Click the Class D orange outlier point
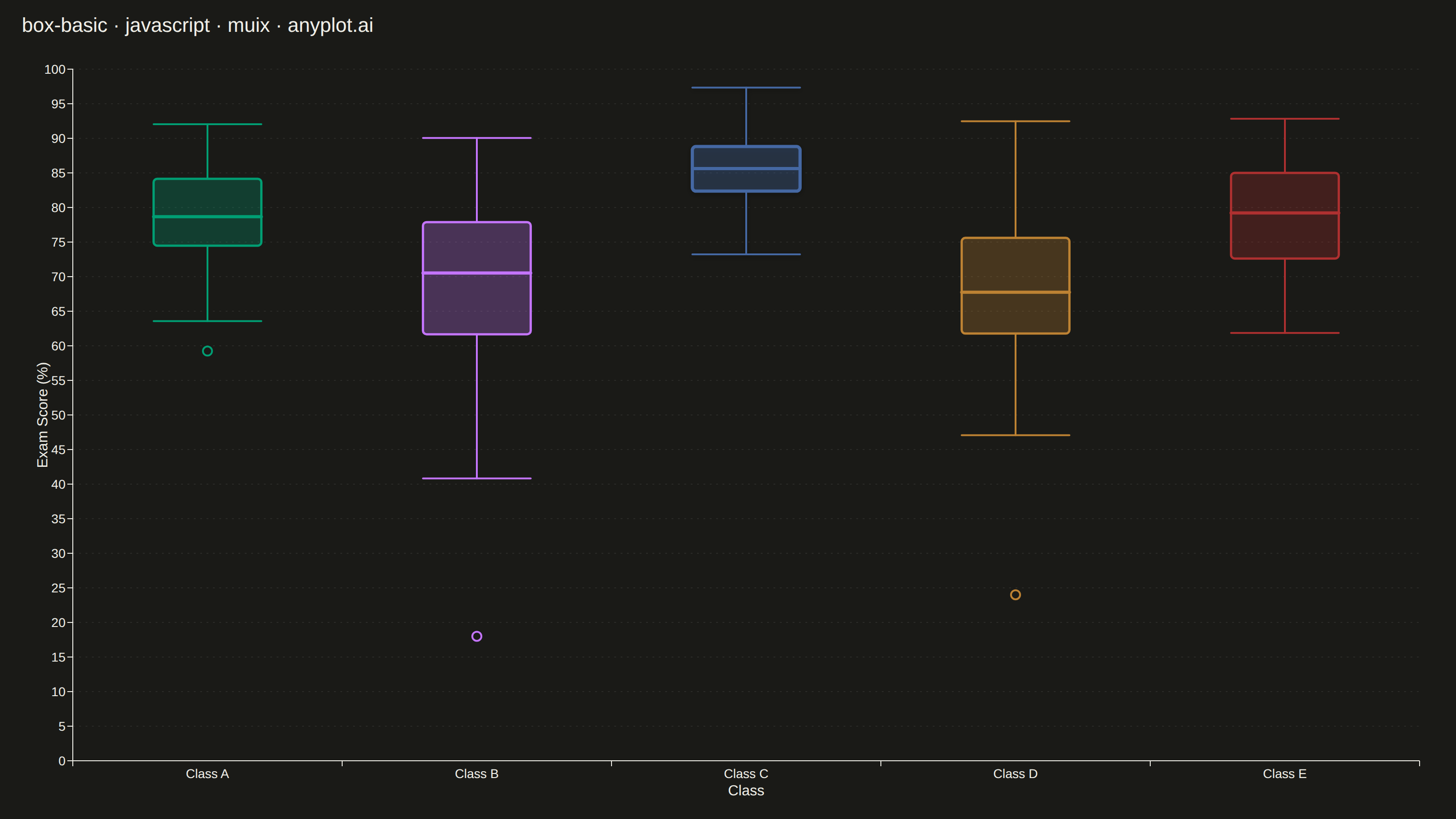This screenshot has height=819, width=1456. [x=1015, y=595]
